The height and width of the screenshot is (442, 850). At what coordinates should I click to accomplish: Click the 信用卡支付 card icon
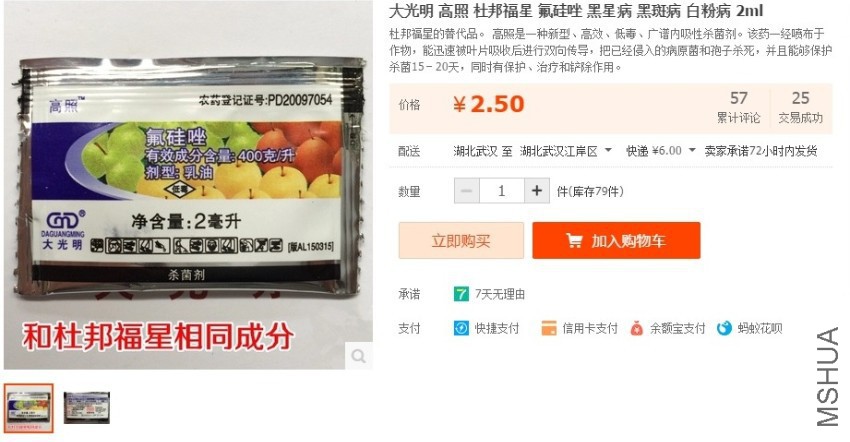click(549, 328)
